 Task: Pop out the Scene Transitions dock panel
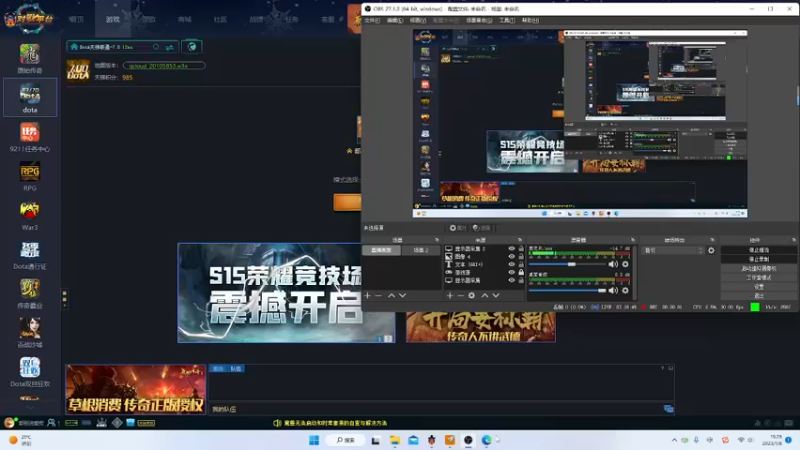[x=713, y=240]
